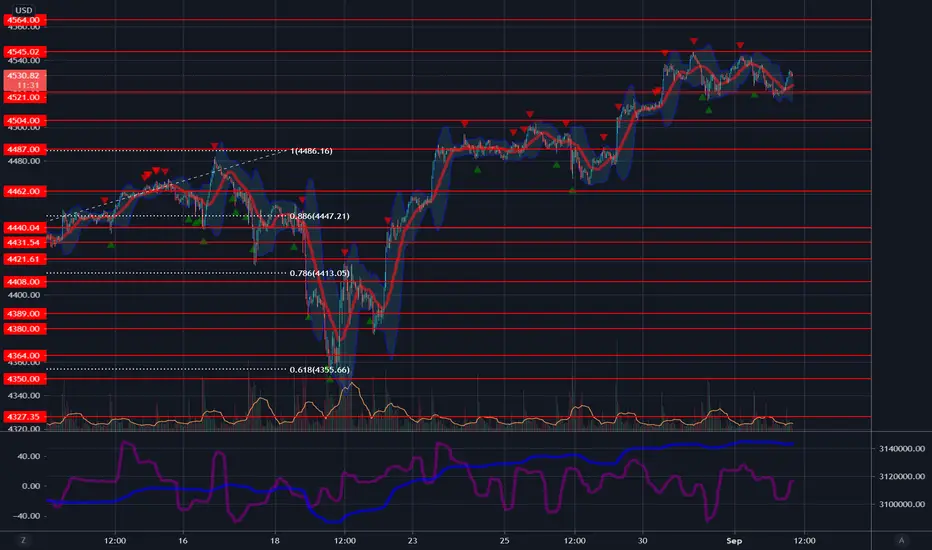
Task: Click the 18 date on the time axis
Action: tap(275, 541)
